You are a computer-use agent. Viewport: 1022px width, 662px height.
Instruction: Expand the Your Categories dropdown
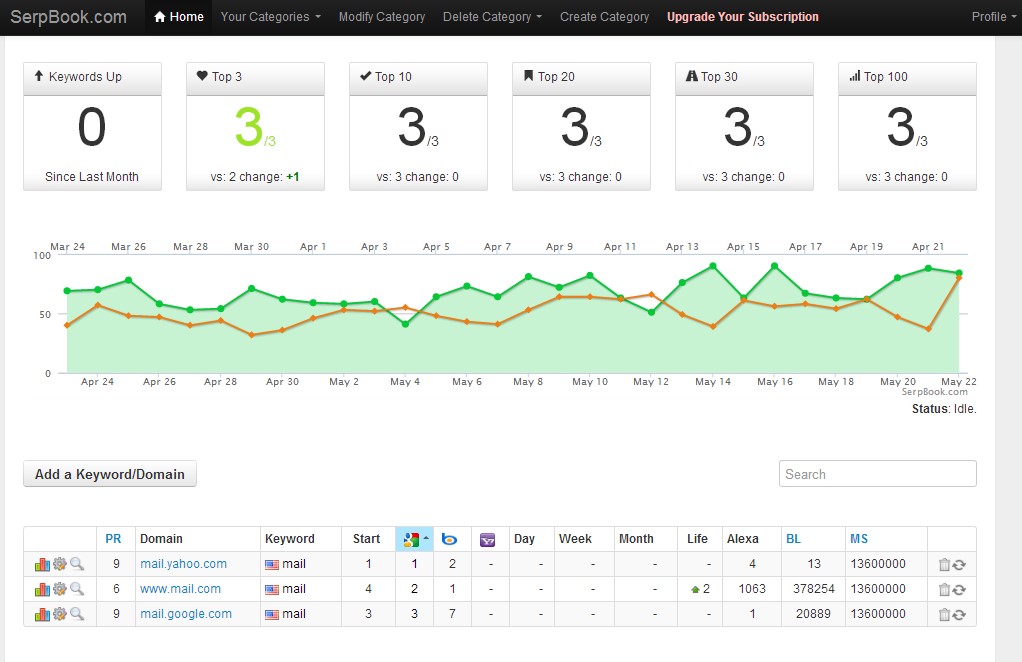pos(270,17)
